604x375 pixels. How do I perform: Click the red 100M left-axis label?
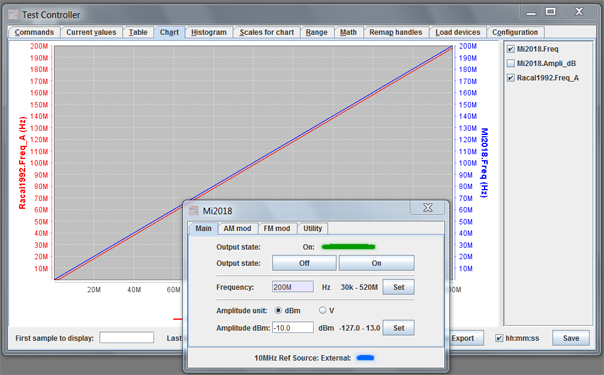[x=39, y=163]
